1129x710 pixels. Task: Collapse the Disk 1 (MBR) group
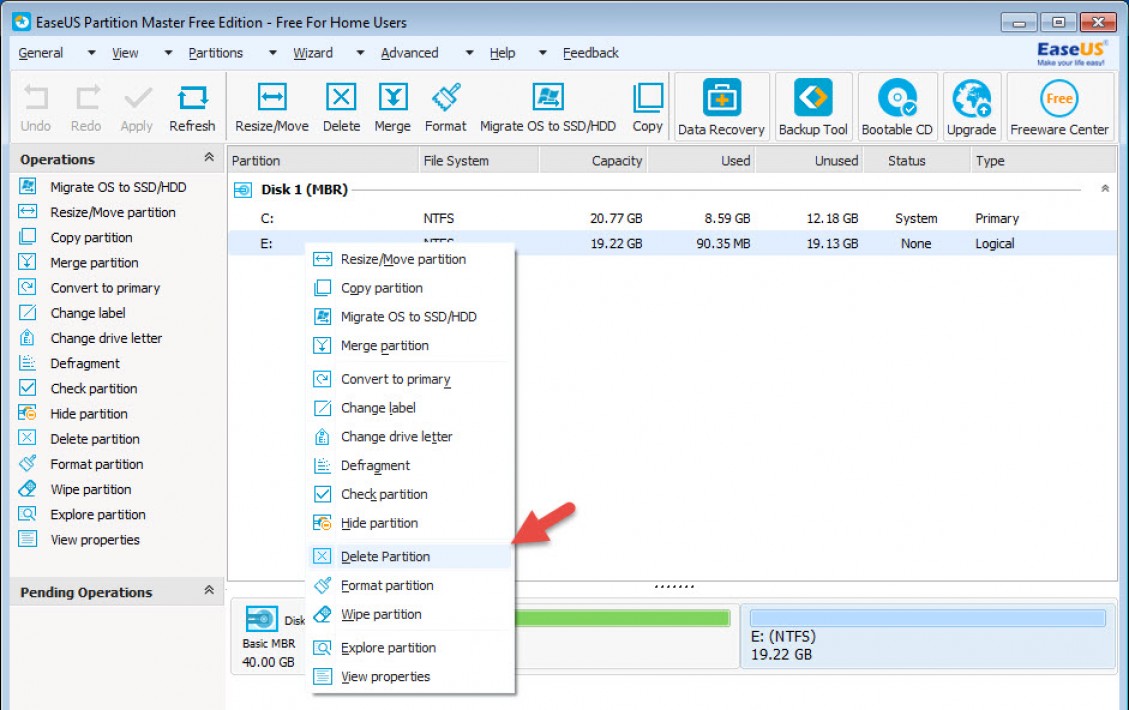[x=1105, y=189]
